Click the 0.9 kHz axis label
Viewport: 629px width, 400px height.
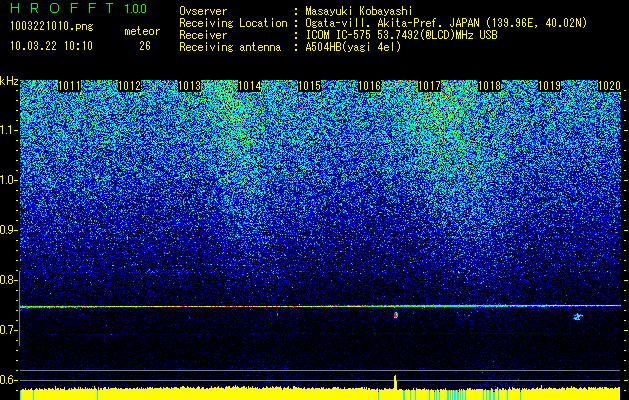point(9,230)
